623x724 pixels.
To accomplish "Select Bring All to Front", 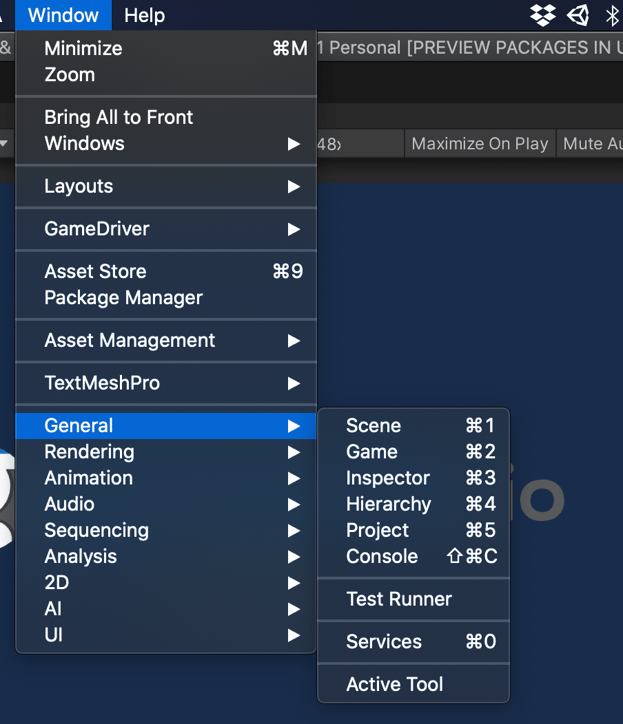I will (x=119, y=117).
